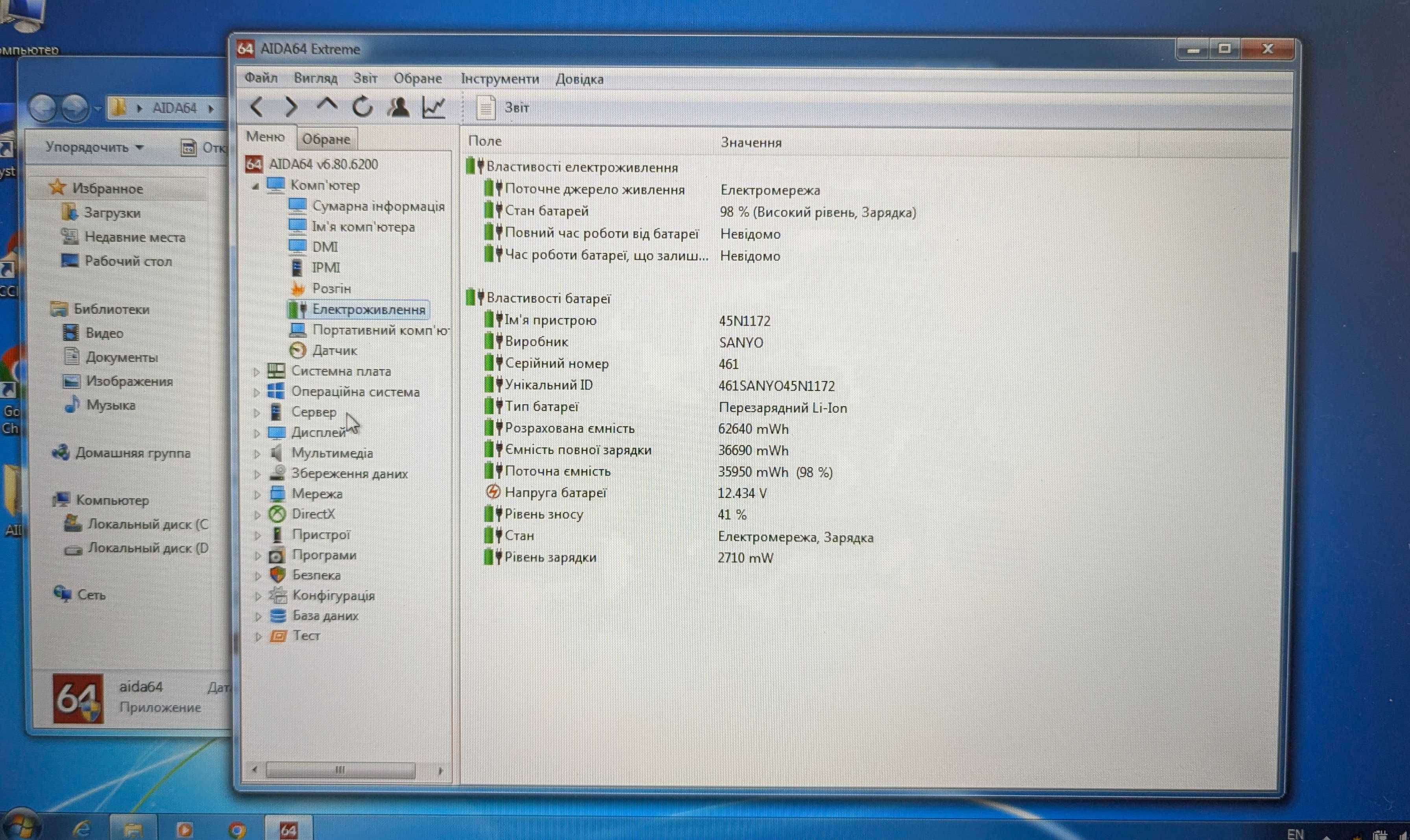Open the user icon in AIDA64 toolbar
1410x840 pixels.
click(x=398, y=106)
